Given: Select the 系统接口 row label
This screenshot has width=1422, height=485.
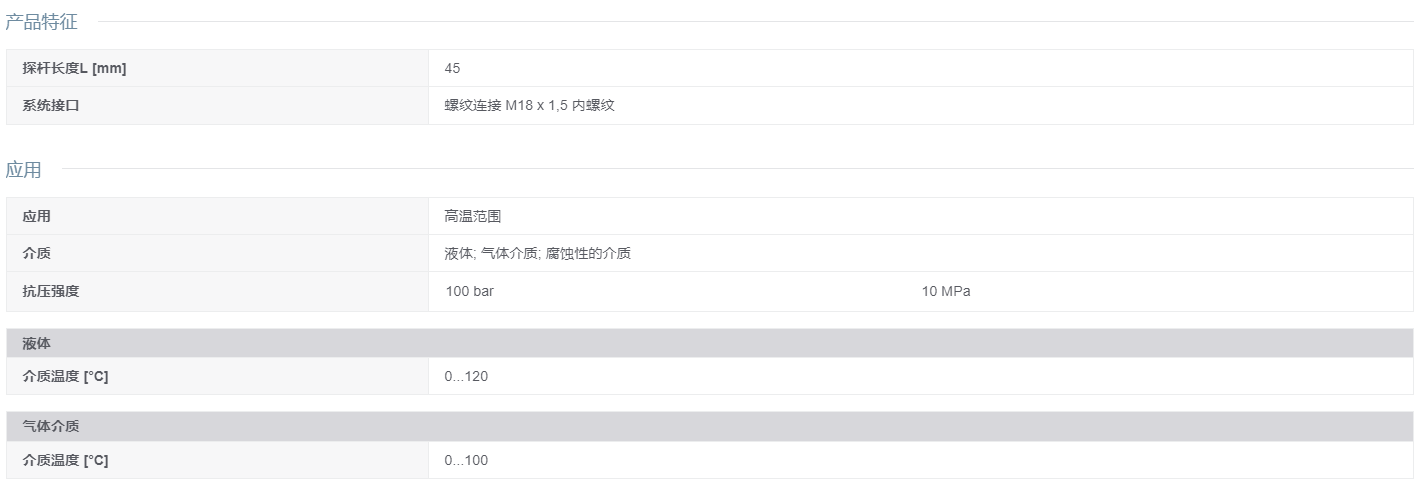Looking at the screenshot, I should [50, 105].
